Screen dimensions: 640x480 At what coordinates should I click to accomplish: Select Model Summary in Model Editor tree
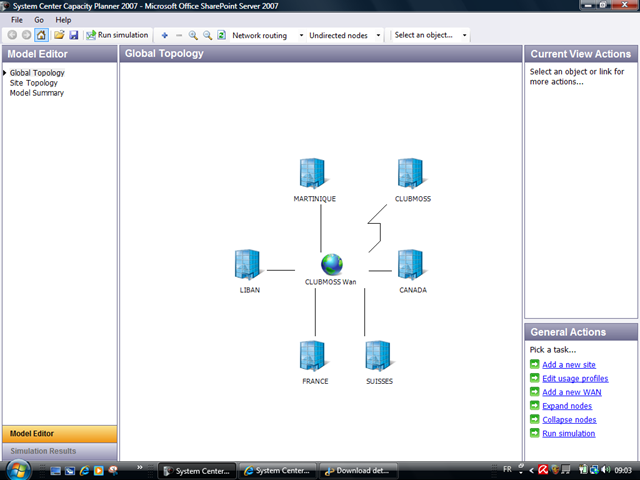coord(37,93)
